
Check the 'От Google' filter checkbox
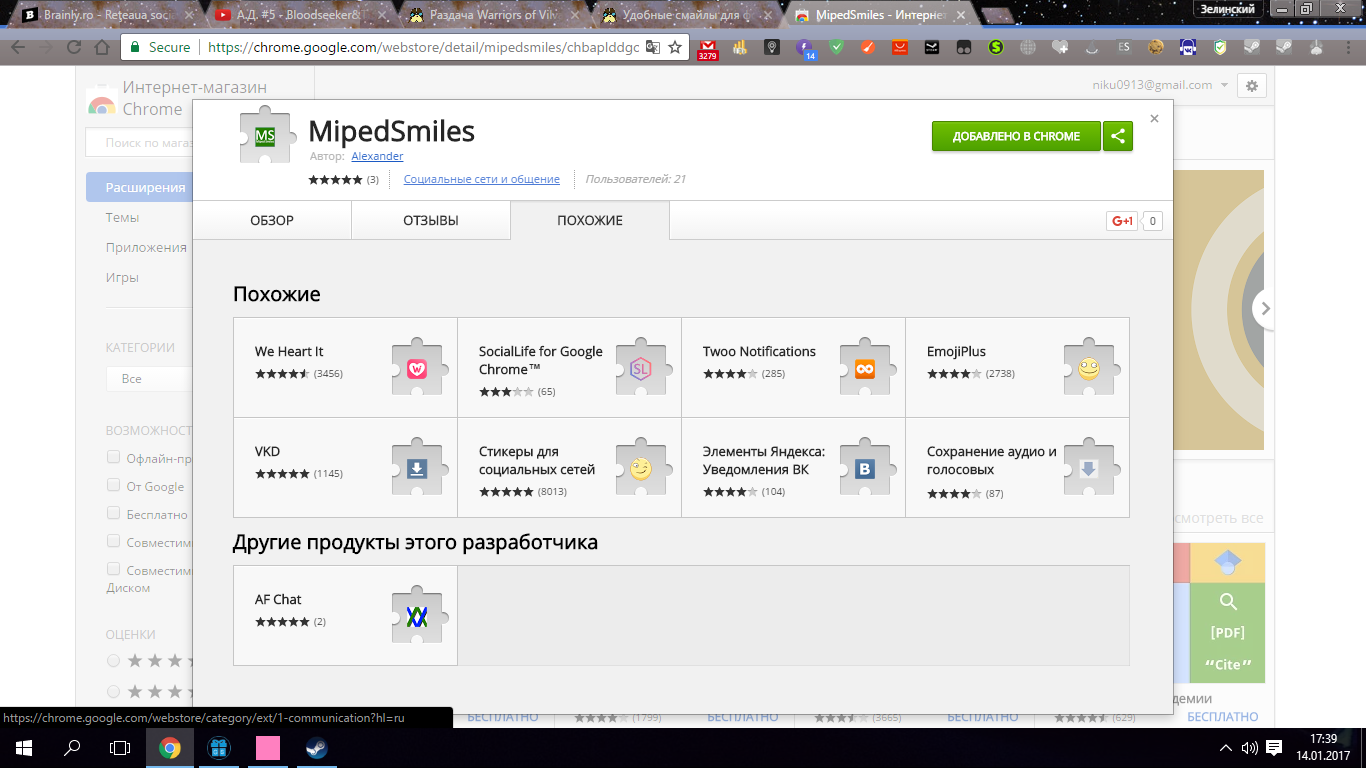click(x=113, y=486)
